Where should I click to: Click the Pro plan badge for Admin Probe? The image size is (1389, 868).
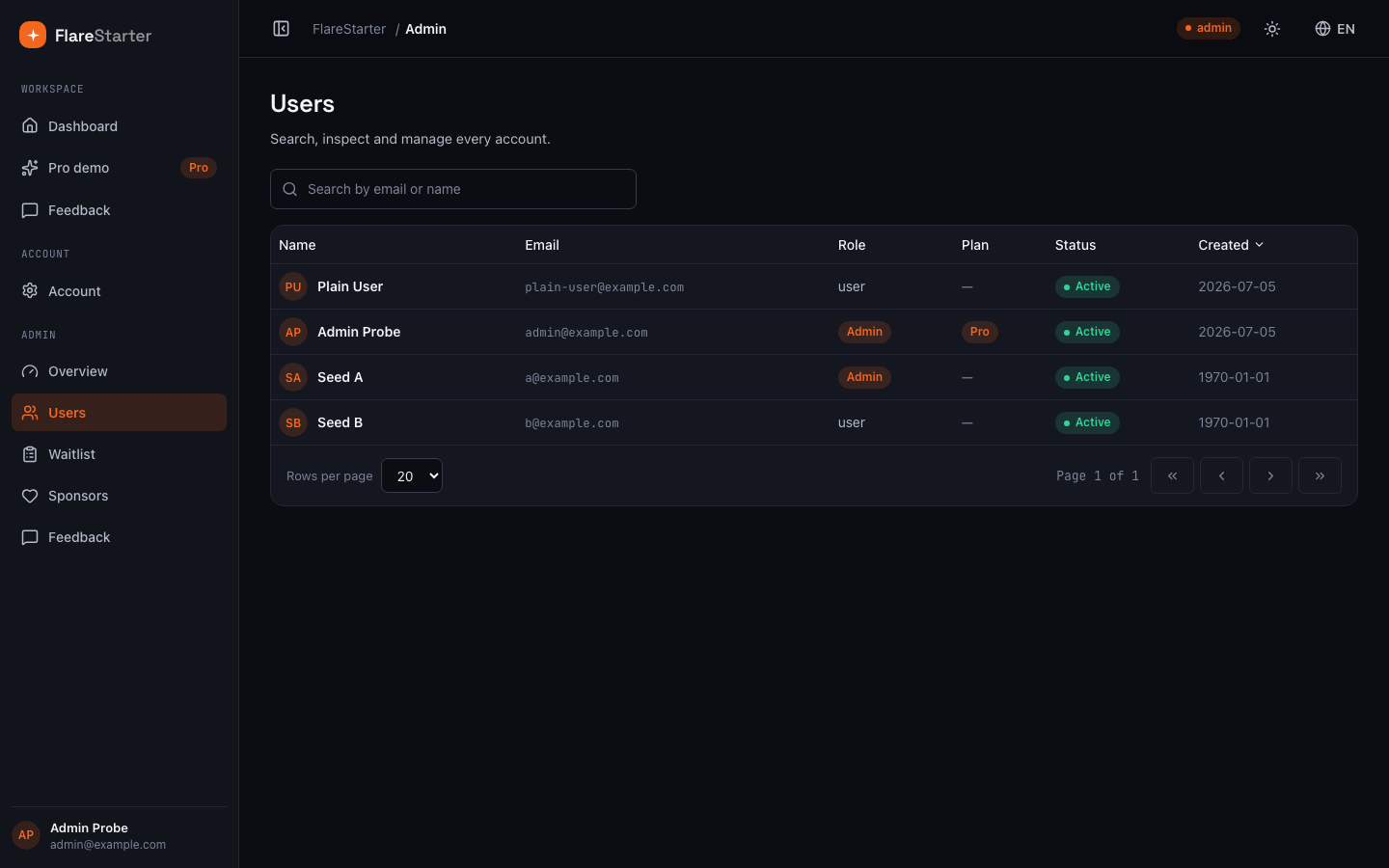[x=979, y=332]
